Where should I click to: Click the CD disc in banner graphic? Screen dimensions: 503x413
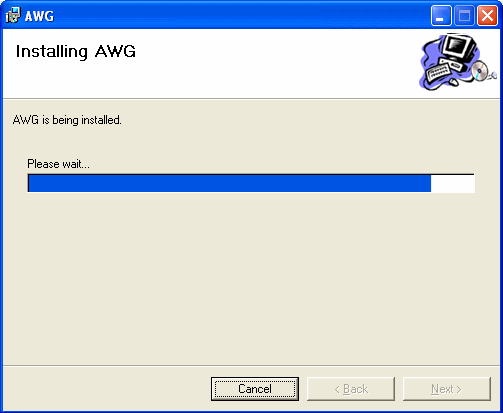coord(480,71)
